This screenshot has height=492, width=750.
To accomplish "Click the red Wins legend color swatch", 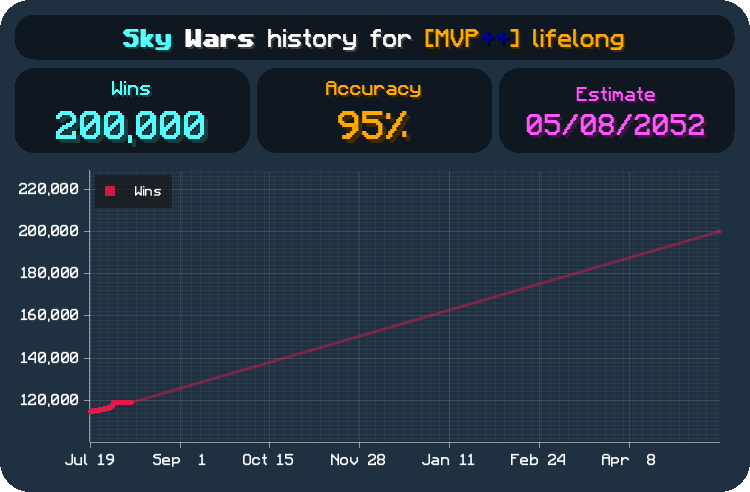I will coord(110,191).
